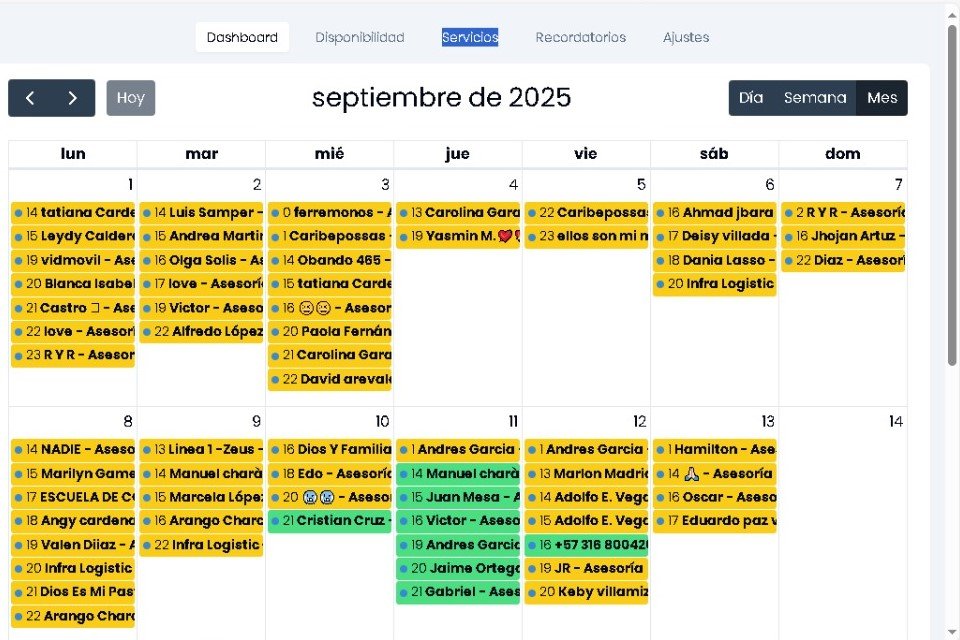Switch to Día view

coord(751,98)
